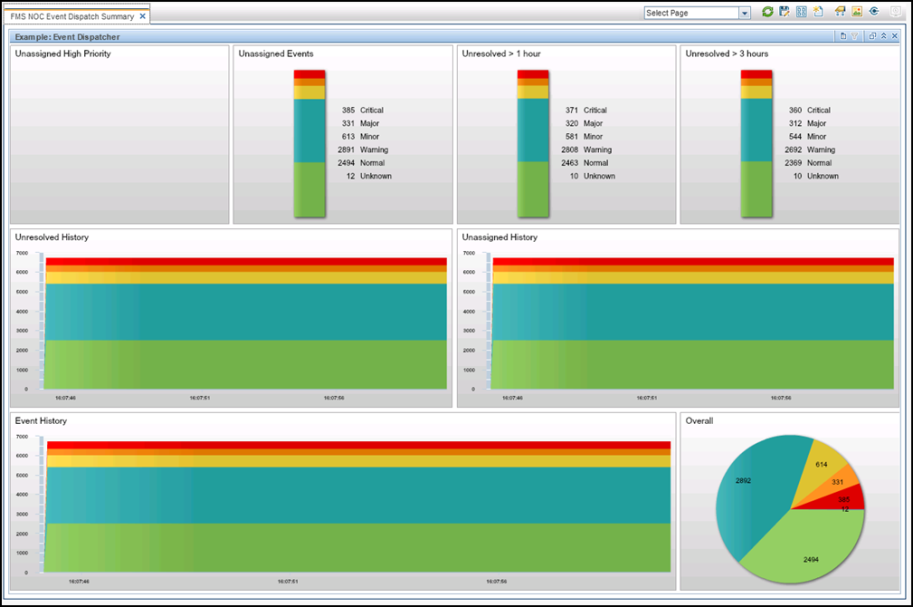Click the 360 Critical row in Unresolved > 3 hours
Viewport: 913px width, 607px height.
[809, 110]
